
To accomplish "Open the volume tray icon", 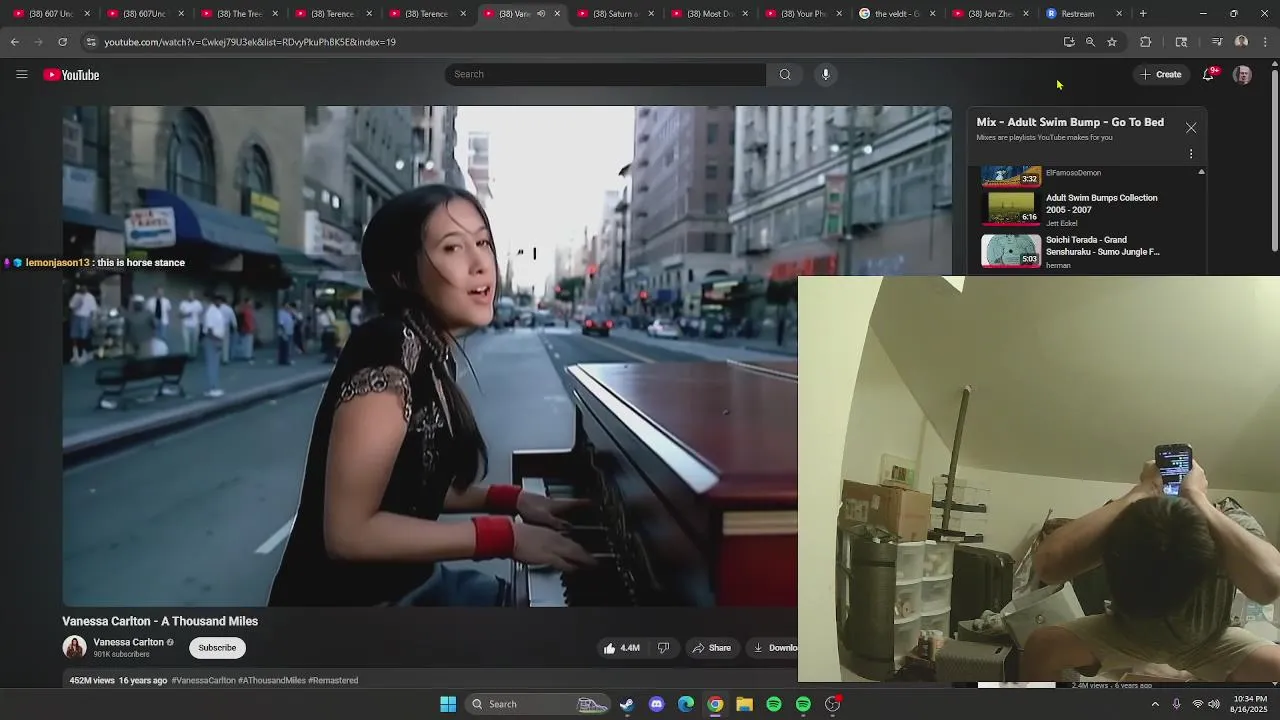I will coord(1214,704).
